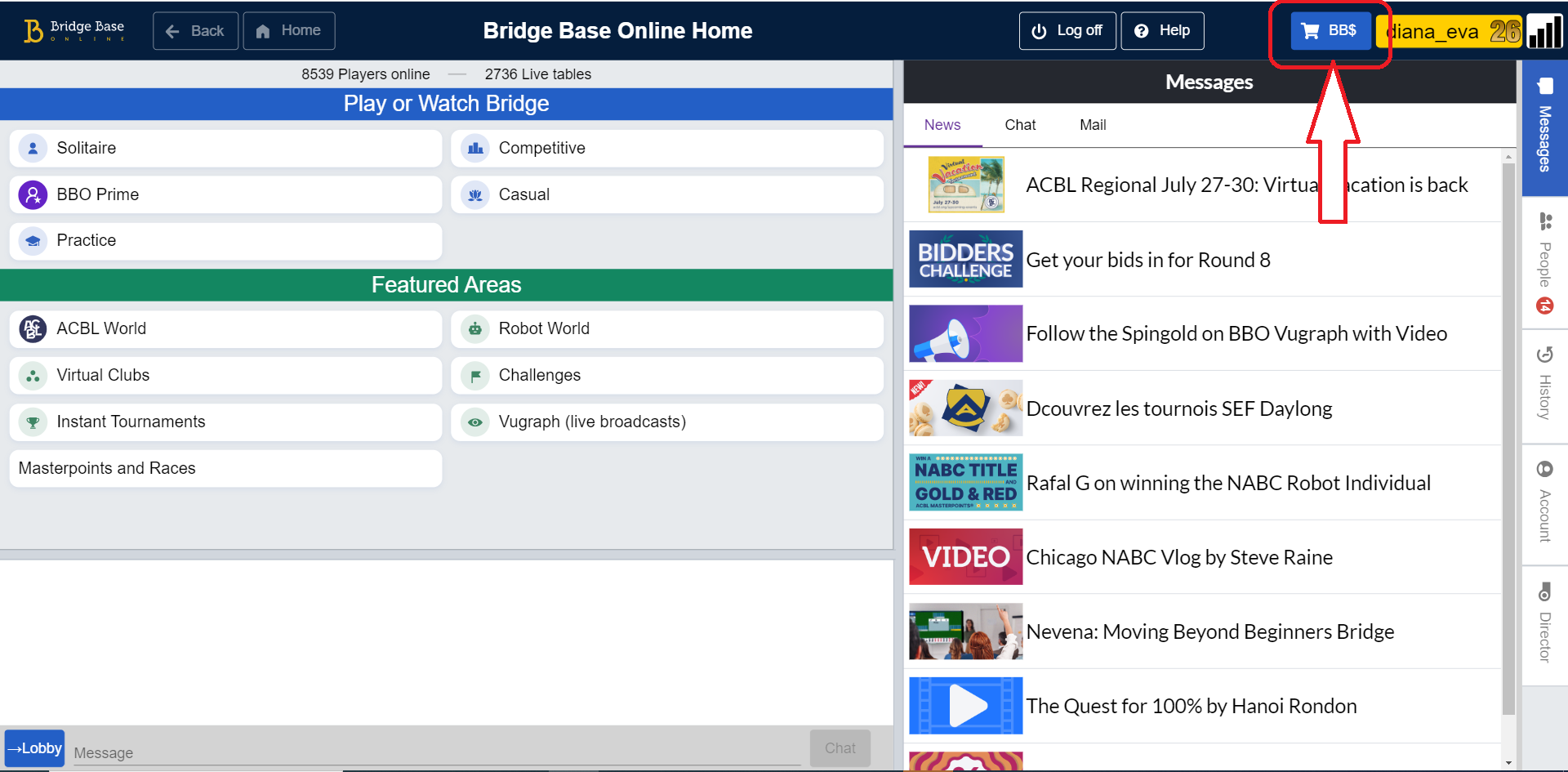Viewport: 1568px width, 772px height.
Task: Select the Director sidebar icon
Action: 1543,591
